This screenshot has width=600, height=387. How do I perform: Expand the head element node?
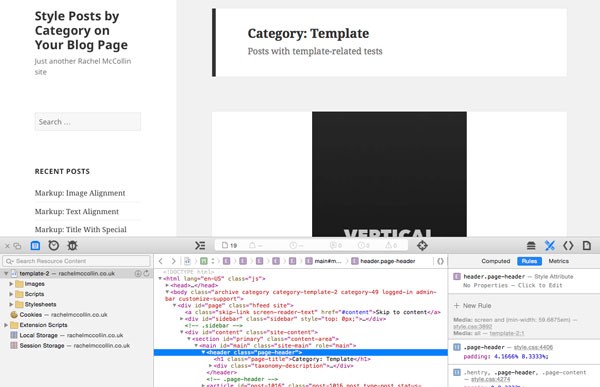[167, 285]
